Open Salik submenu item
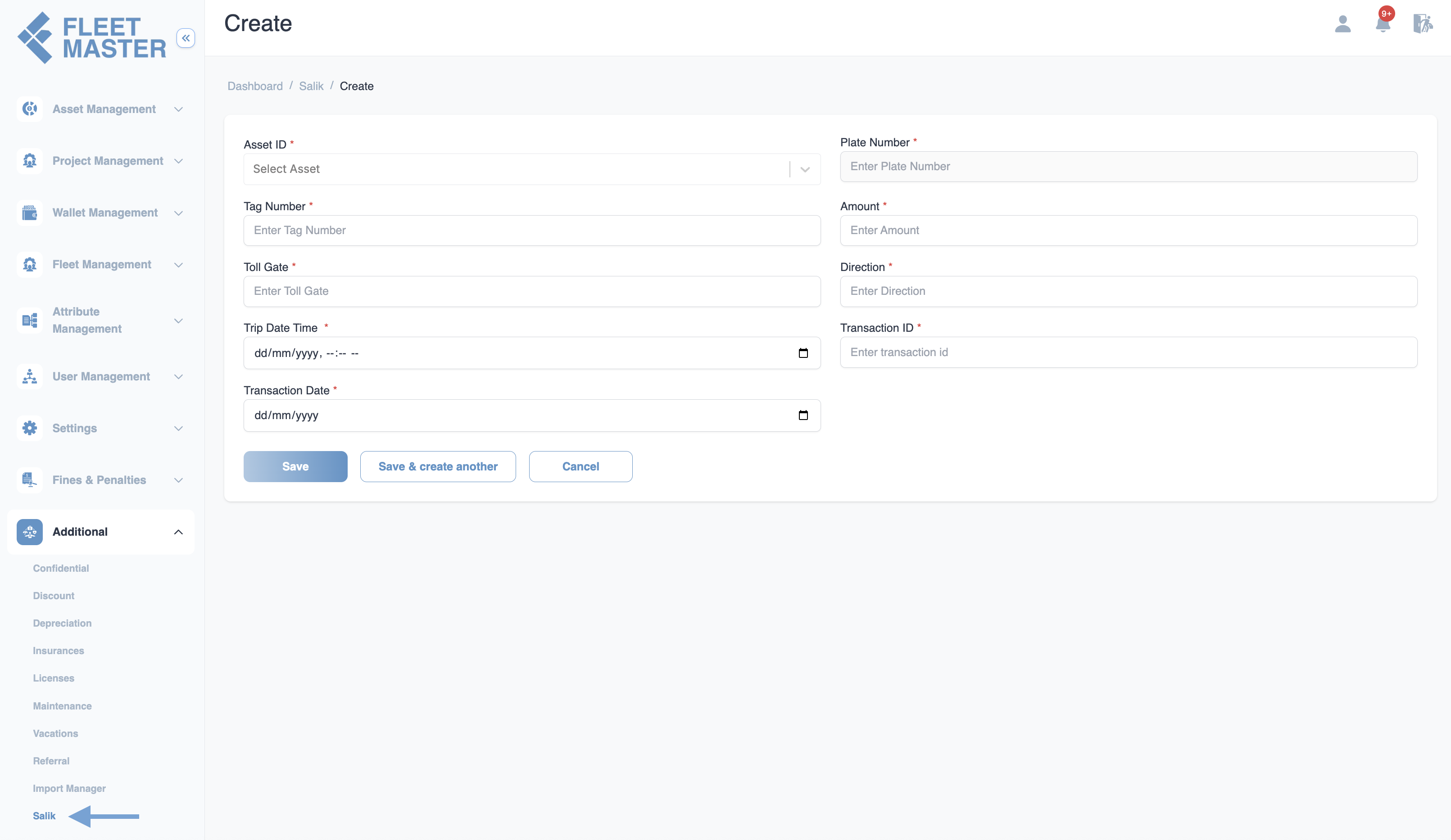This screenshot has height=840, width=1451. [44, 816]
